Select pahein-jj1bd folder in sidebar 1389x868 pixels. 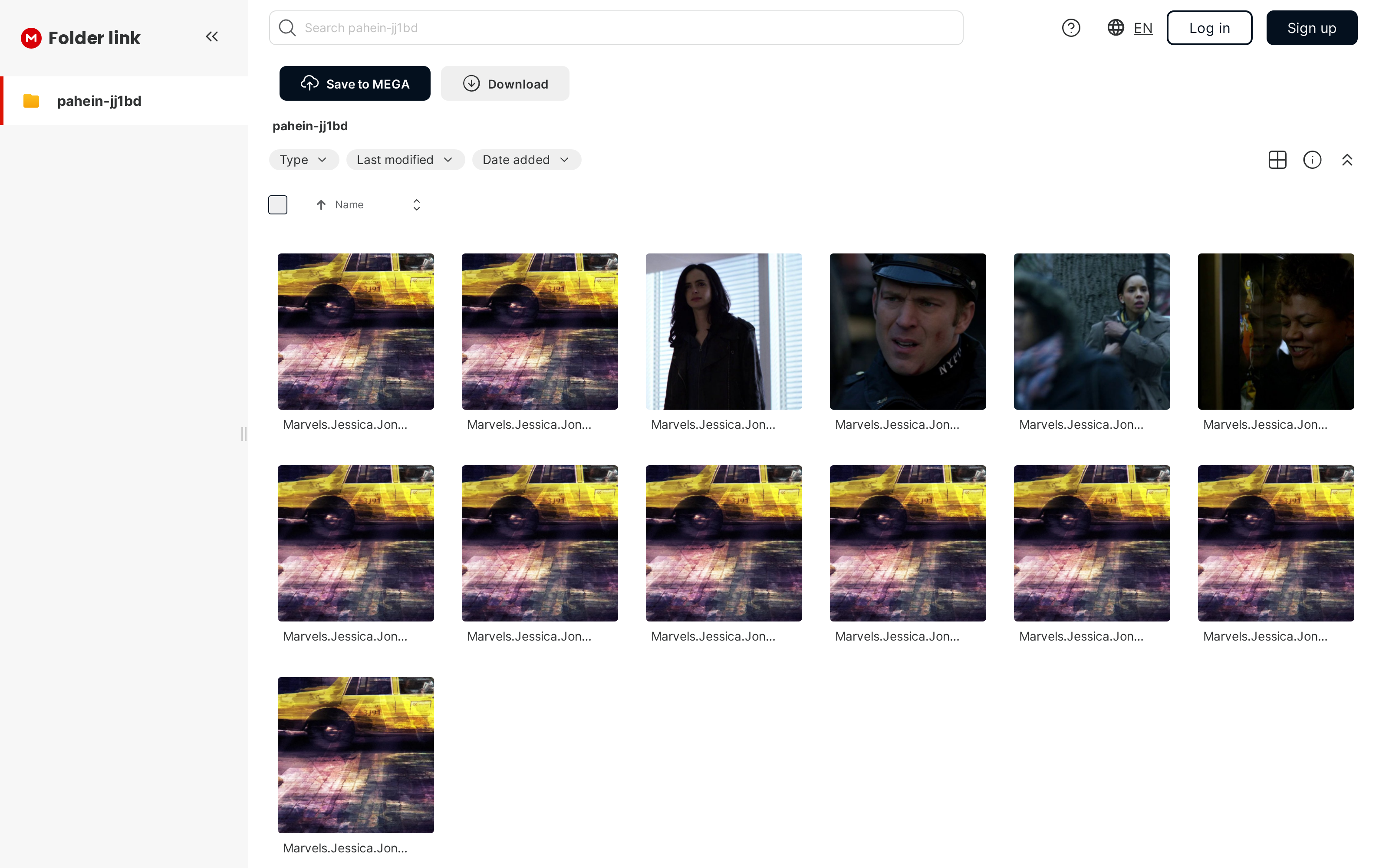tap(99, 101)
